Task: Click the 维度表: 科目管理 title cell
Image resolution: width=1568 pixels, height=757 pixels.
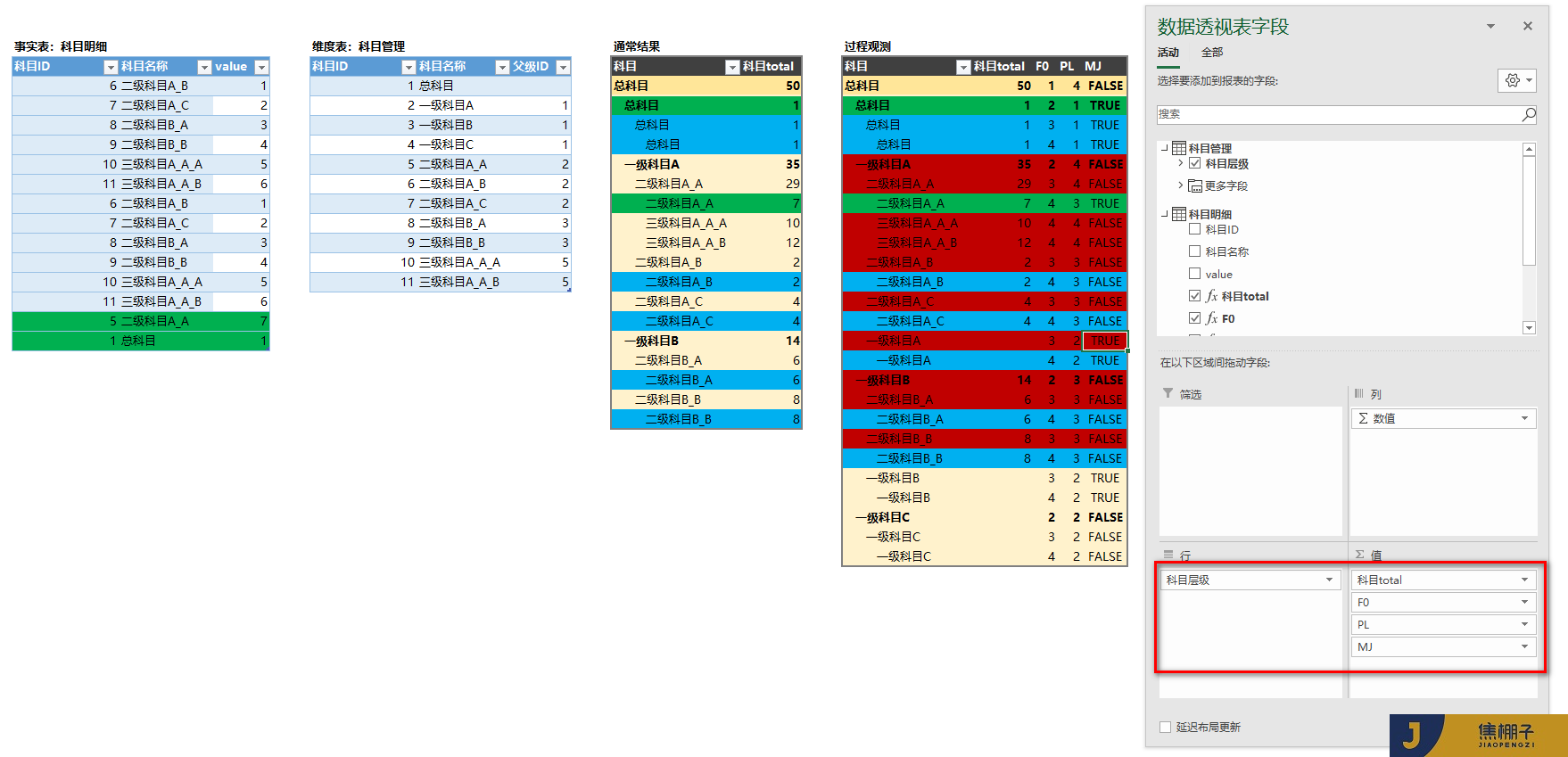Action: click(x=359, y=46)
